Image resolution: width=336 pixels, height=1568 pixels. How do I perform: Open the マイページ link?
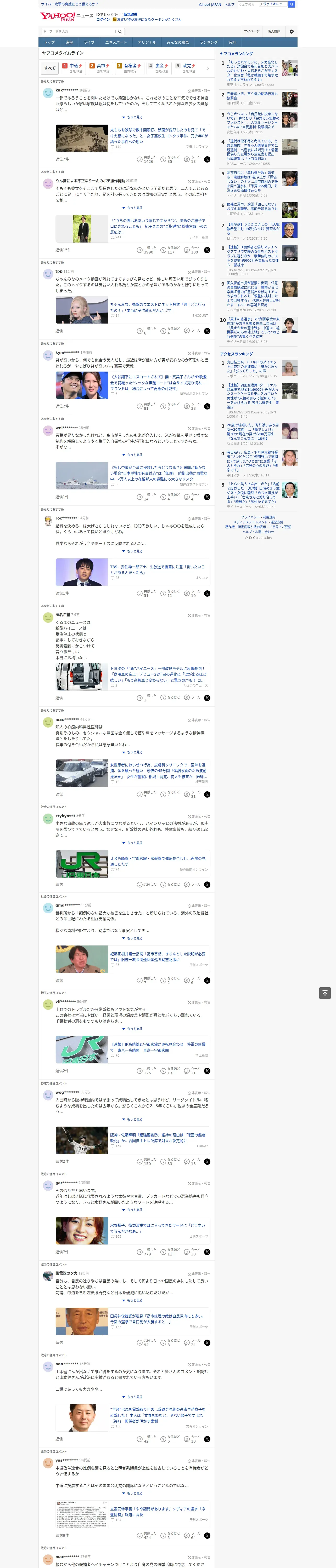click(252, 32)
